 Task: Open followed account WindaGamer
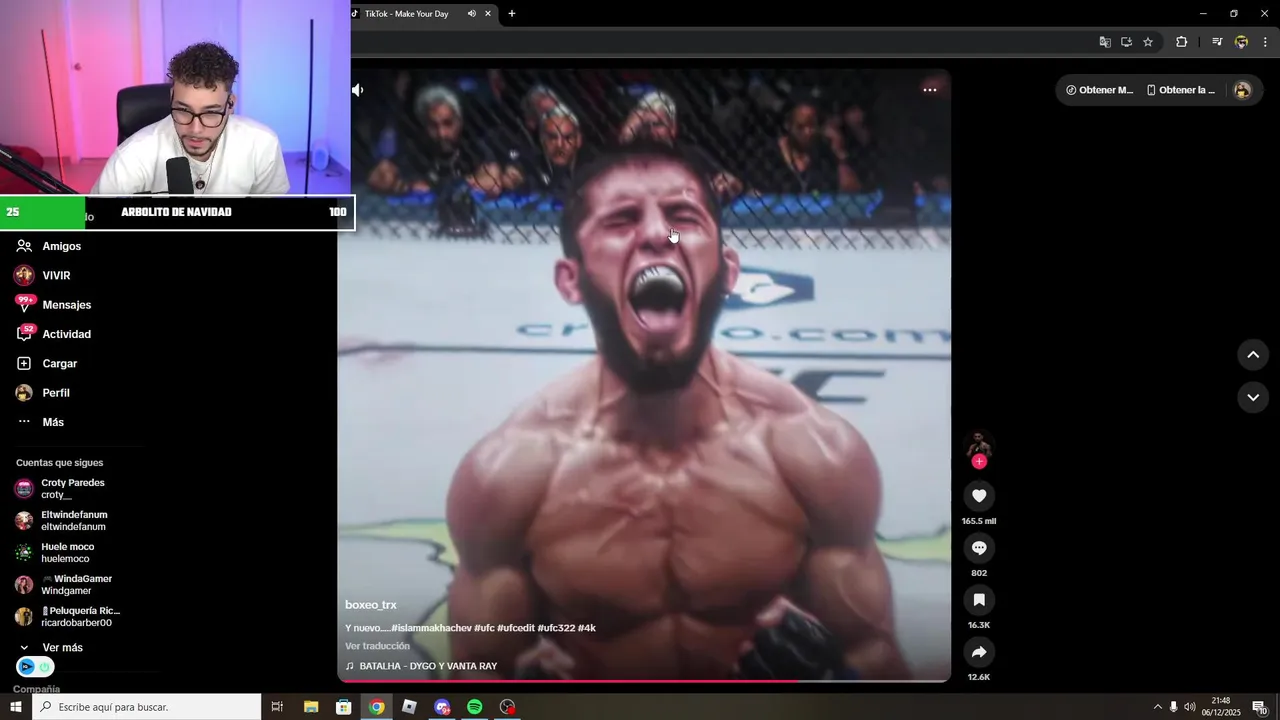pos(76,585)
